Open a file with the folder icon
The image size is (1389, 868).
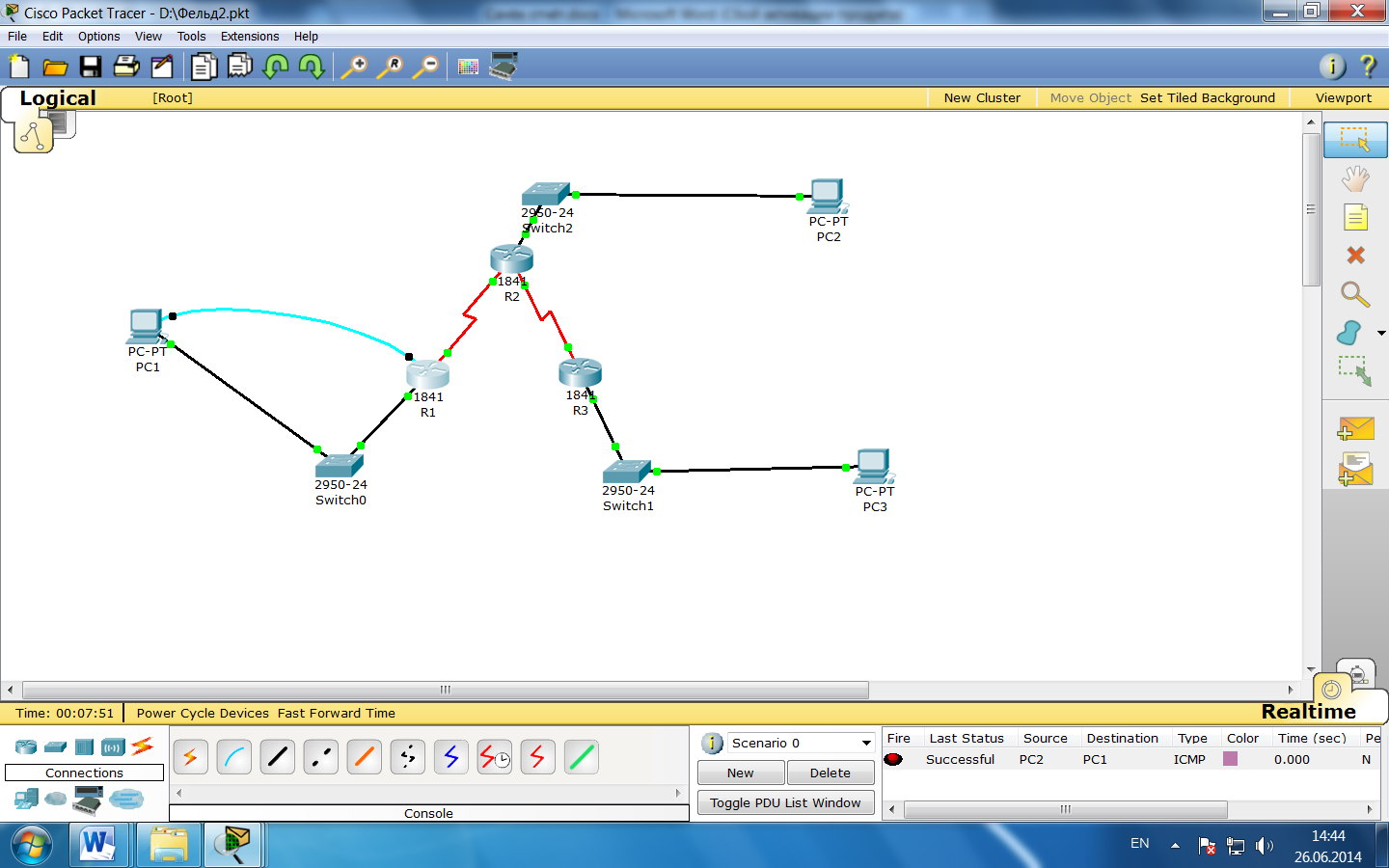55,67
